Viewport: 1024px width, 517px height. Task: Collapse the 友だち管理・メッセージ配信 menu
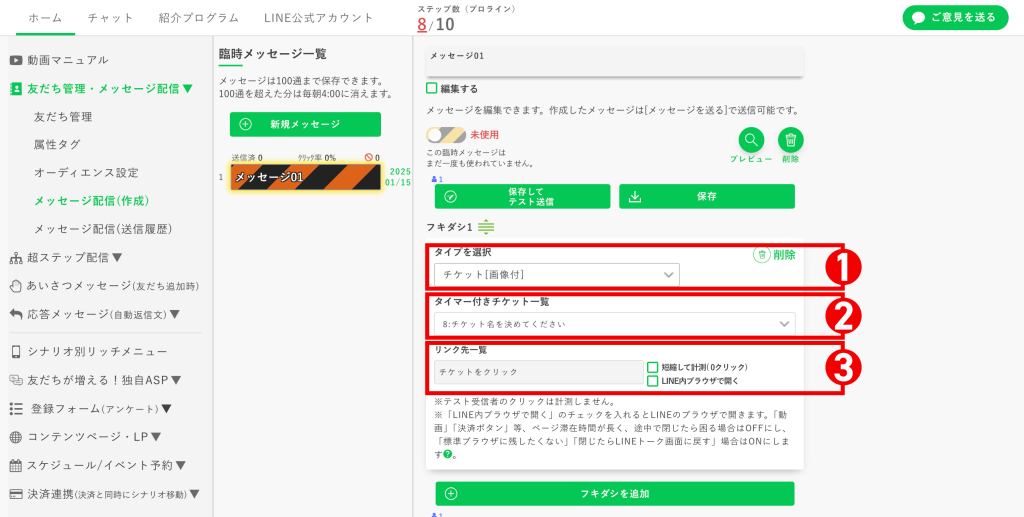pos(188,89)
